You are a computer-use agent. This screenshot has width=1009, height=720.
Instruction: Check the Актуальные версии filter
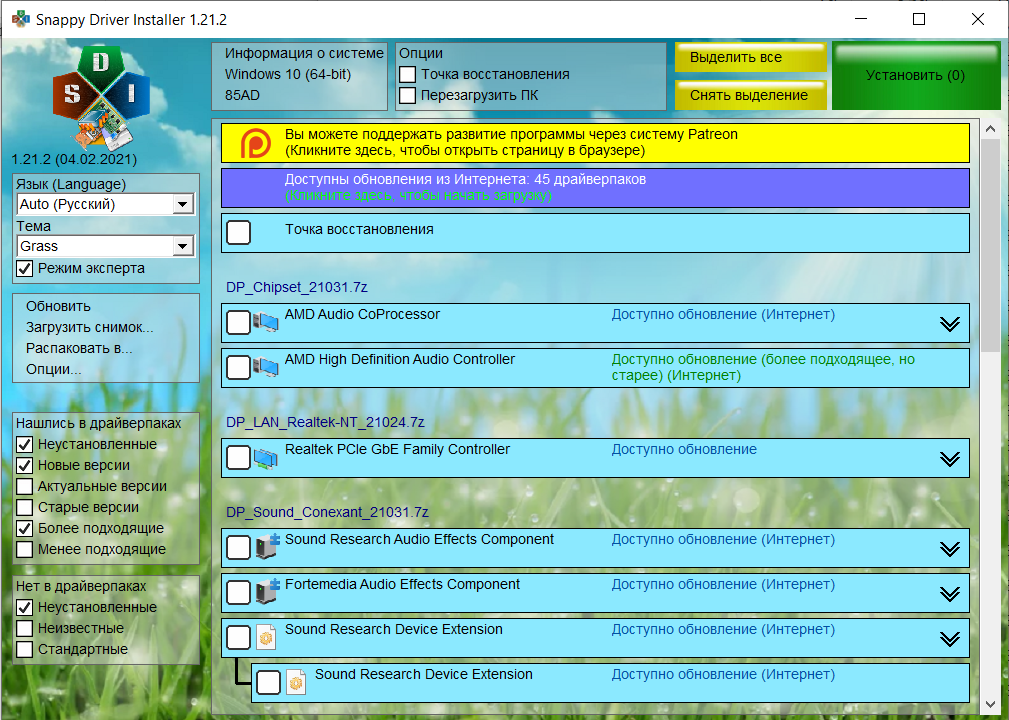[24, 486]
